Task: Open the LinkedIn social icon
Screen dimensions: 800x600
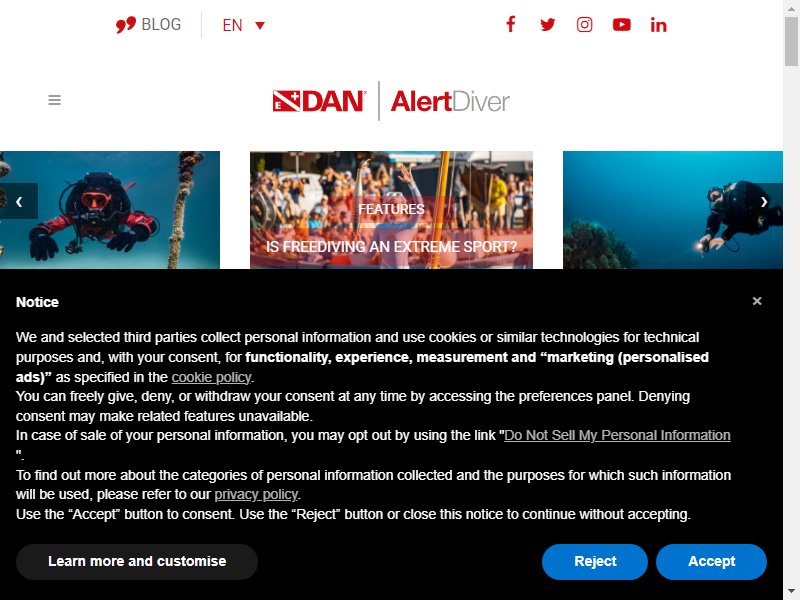Action: click(x=658, y=24)
